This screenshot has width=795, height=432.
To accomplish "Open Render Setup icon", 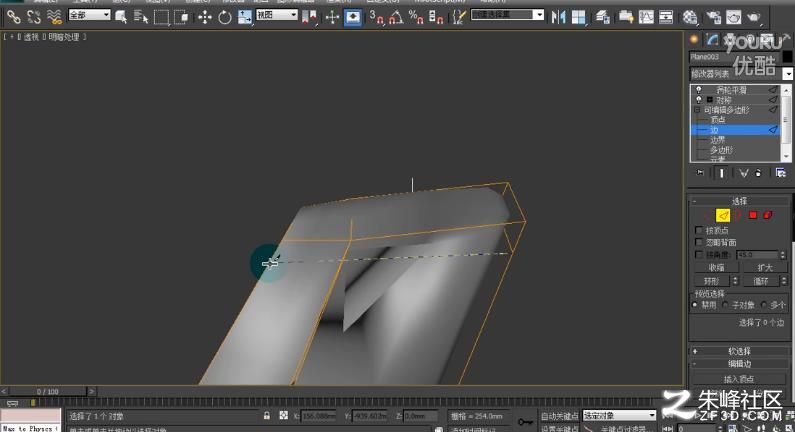I will click(714, 17).
